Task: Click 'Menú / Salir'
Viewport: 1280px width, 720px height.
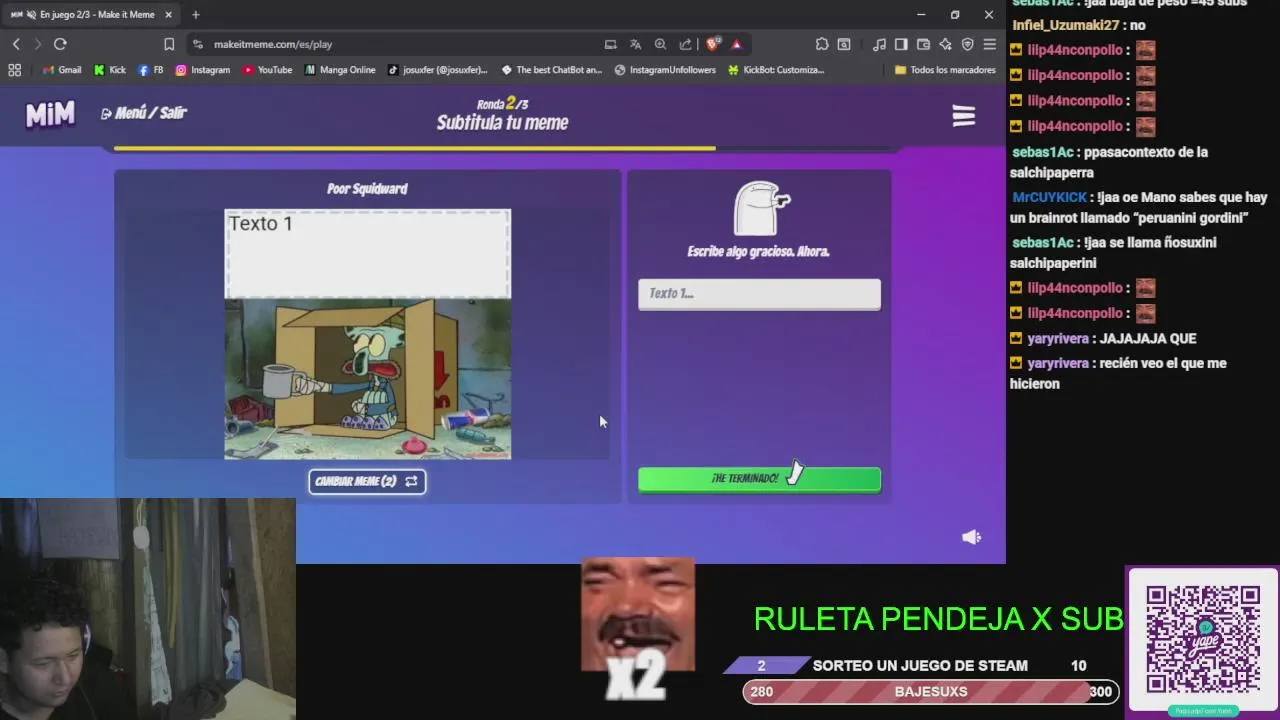Action: 144,113
